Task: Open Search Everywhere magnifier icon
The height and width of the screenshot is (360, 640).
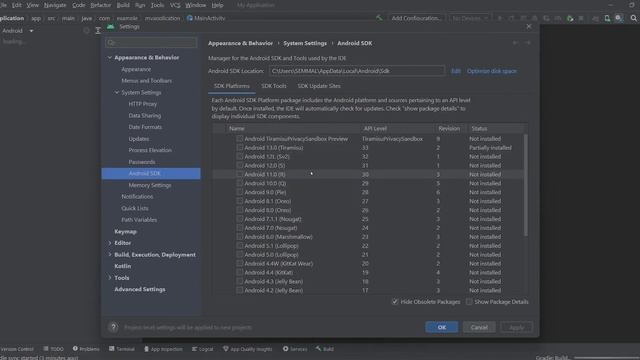Action: tap(633, 18)
